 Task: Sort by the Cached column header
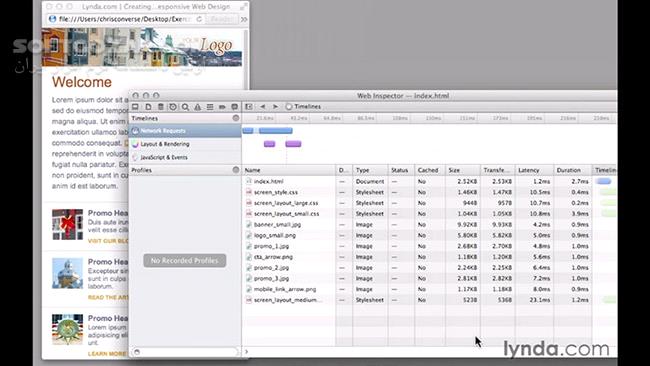[430, 170]
